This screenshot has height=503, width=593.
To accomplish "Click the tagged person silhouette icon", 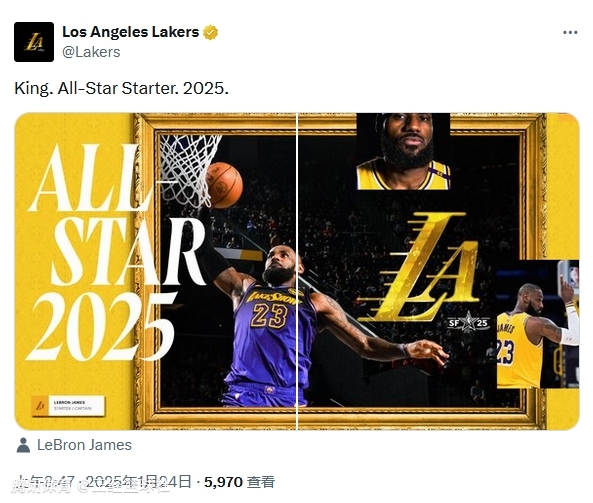I will click(23, 445).
